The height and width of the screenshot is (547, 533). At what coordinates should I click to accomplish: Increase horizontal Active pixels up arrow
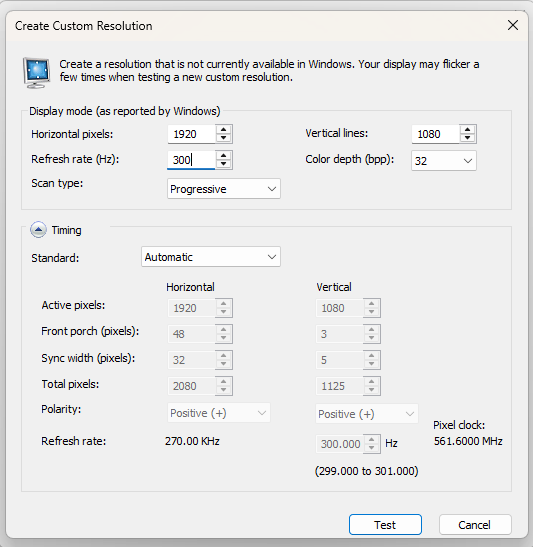pos(224,304)
